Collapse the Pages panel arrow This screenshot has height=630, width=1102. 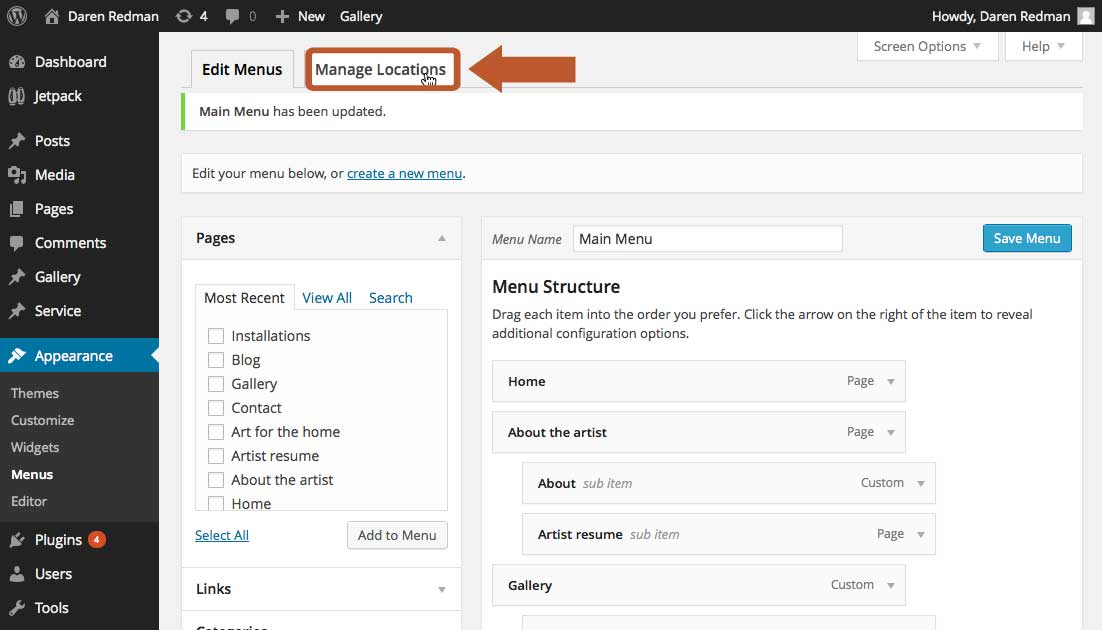point(441,238)
